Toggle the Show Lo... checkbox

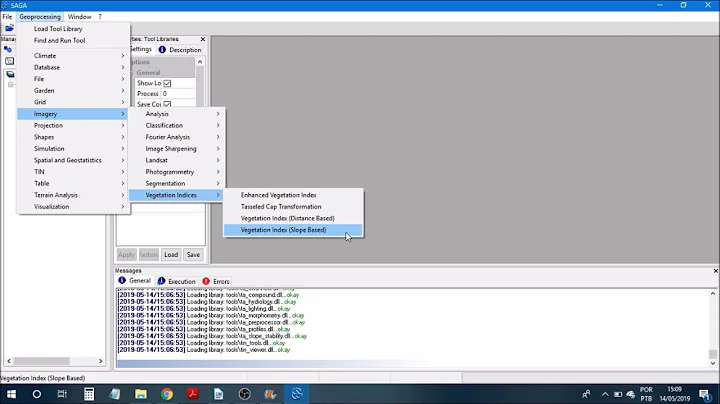pos(167,83)
